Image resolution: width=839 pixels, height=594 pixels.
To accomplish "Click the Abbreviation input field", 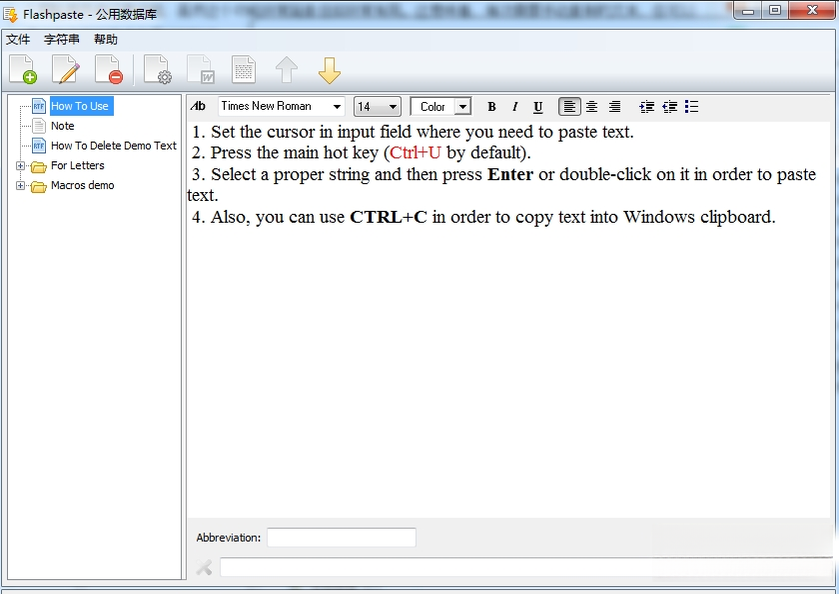I will coord(341,537).
